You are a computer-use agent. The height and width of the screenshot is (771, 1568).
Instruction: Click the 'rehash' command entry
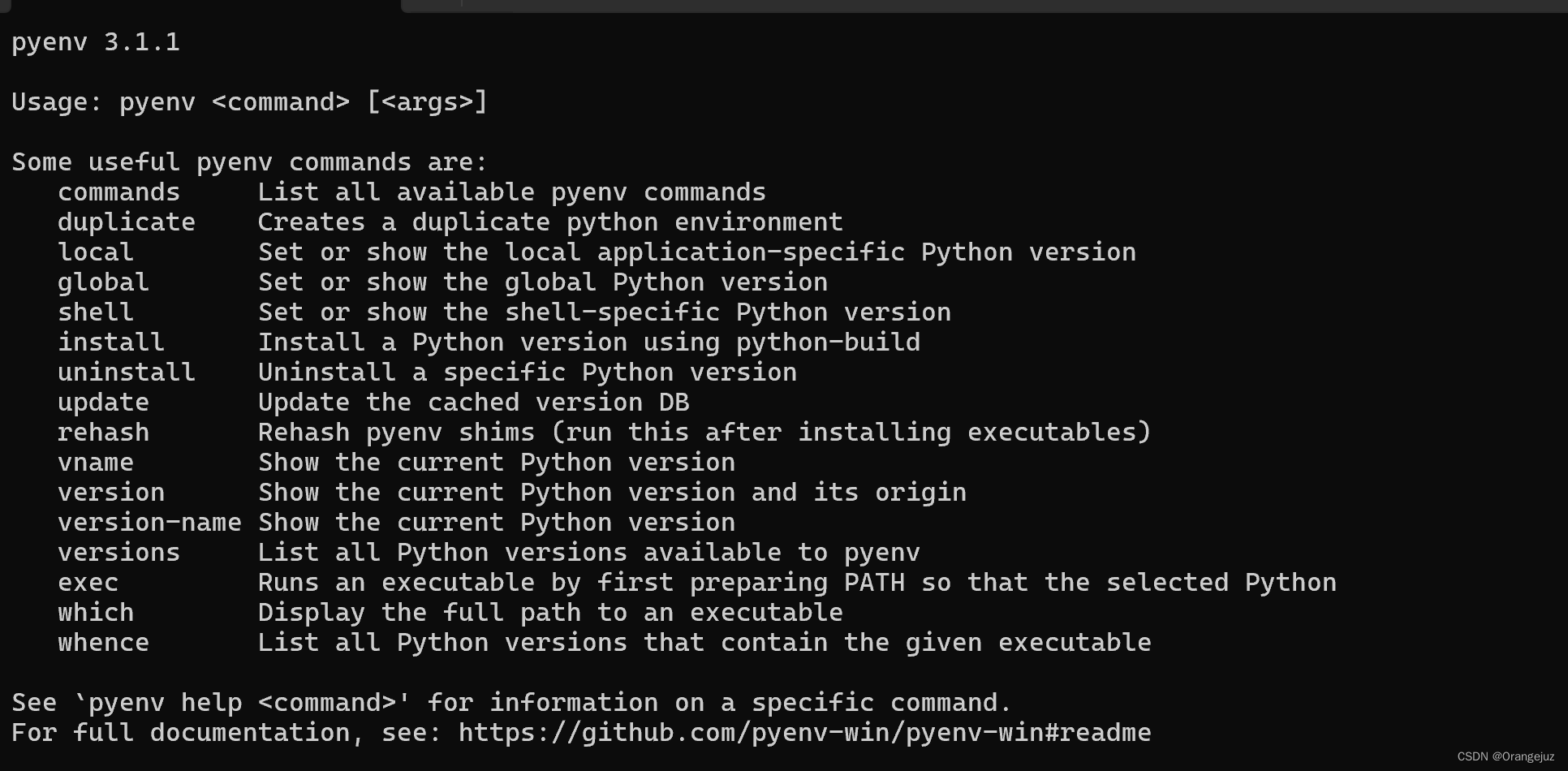tap(103, 433)
